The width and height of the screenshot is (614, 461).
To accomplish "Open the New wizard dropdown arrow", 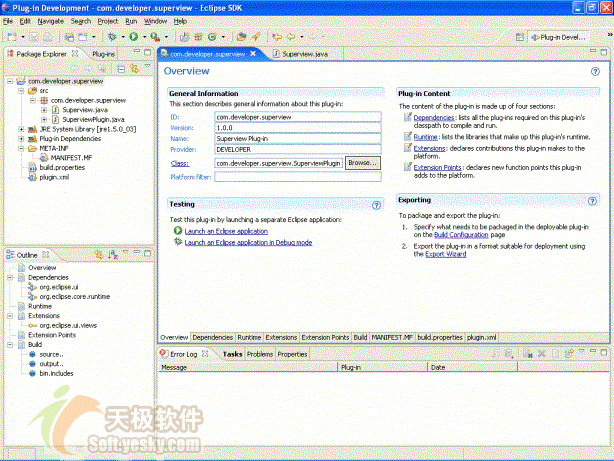I will (x=23, y=37).
